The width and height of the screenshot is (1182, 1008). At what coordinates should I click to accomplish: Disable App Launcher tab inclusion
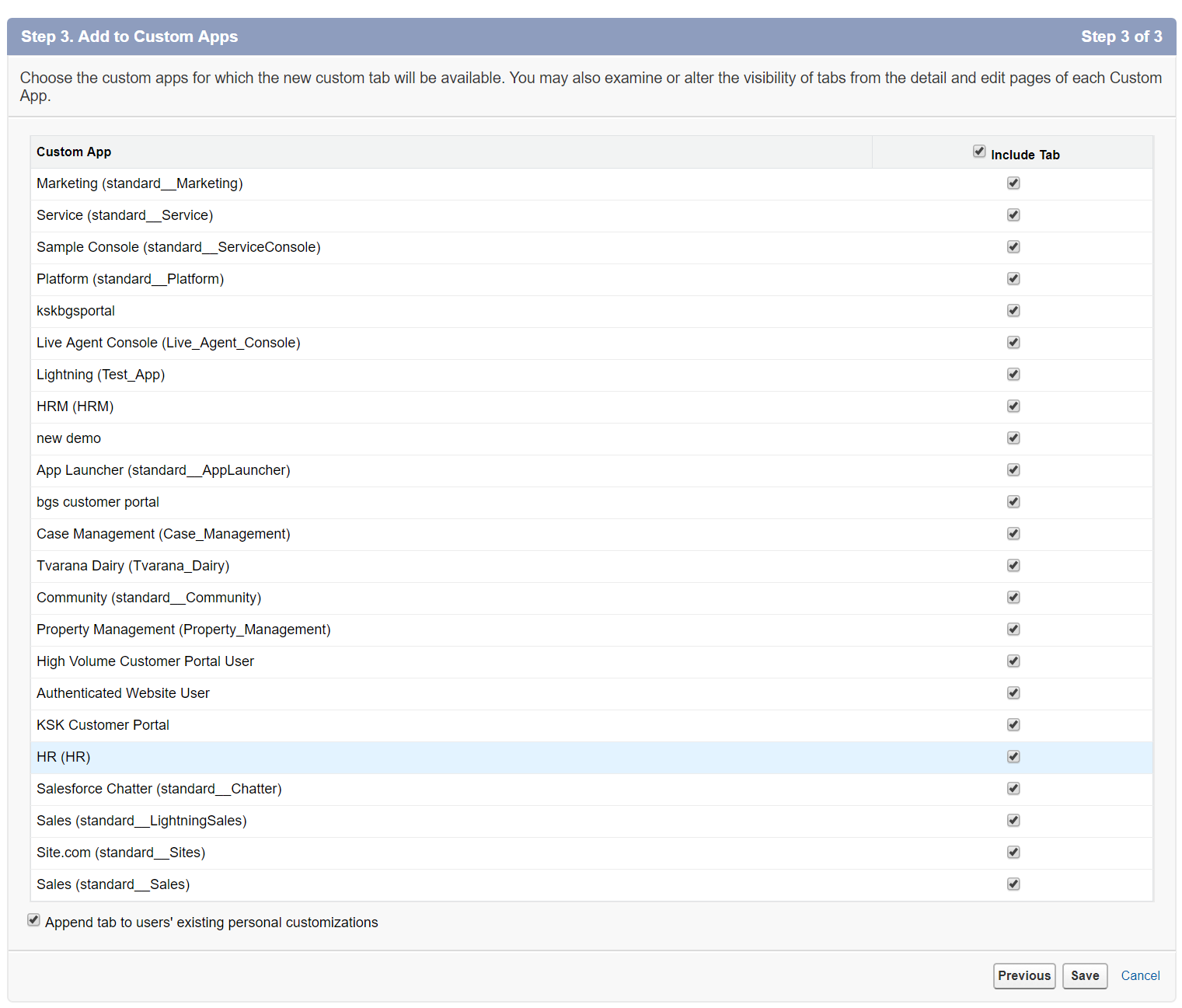click(x=1013, y=469)
